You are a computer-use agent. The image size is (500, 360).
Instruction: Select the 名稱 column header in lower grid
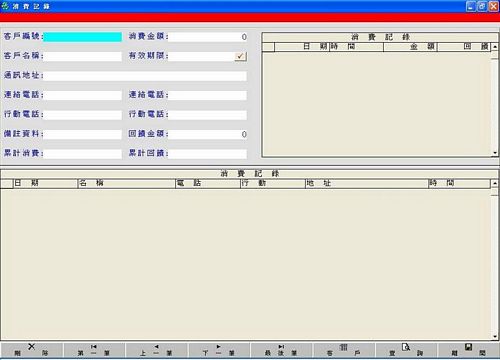(126, 183)
